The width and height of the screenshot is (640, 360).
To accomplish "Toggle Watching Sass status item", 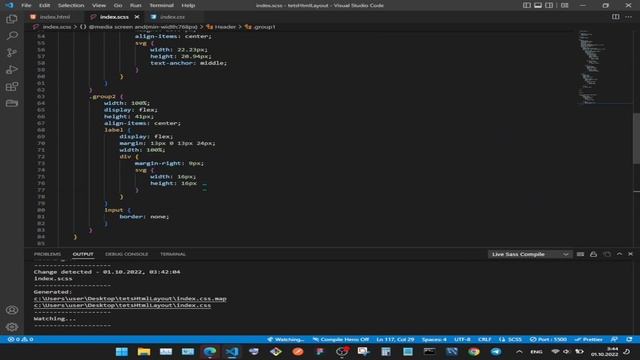I will [286, 340].
